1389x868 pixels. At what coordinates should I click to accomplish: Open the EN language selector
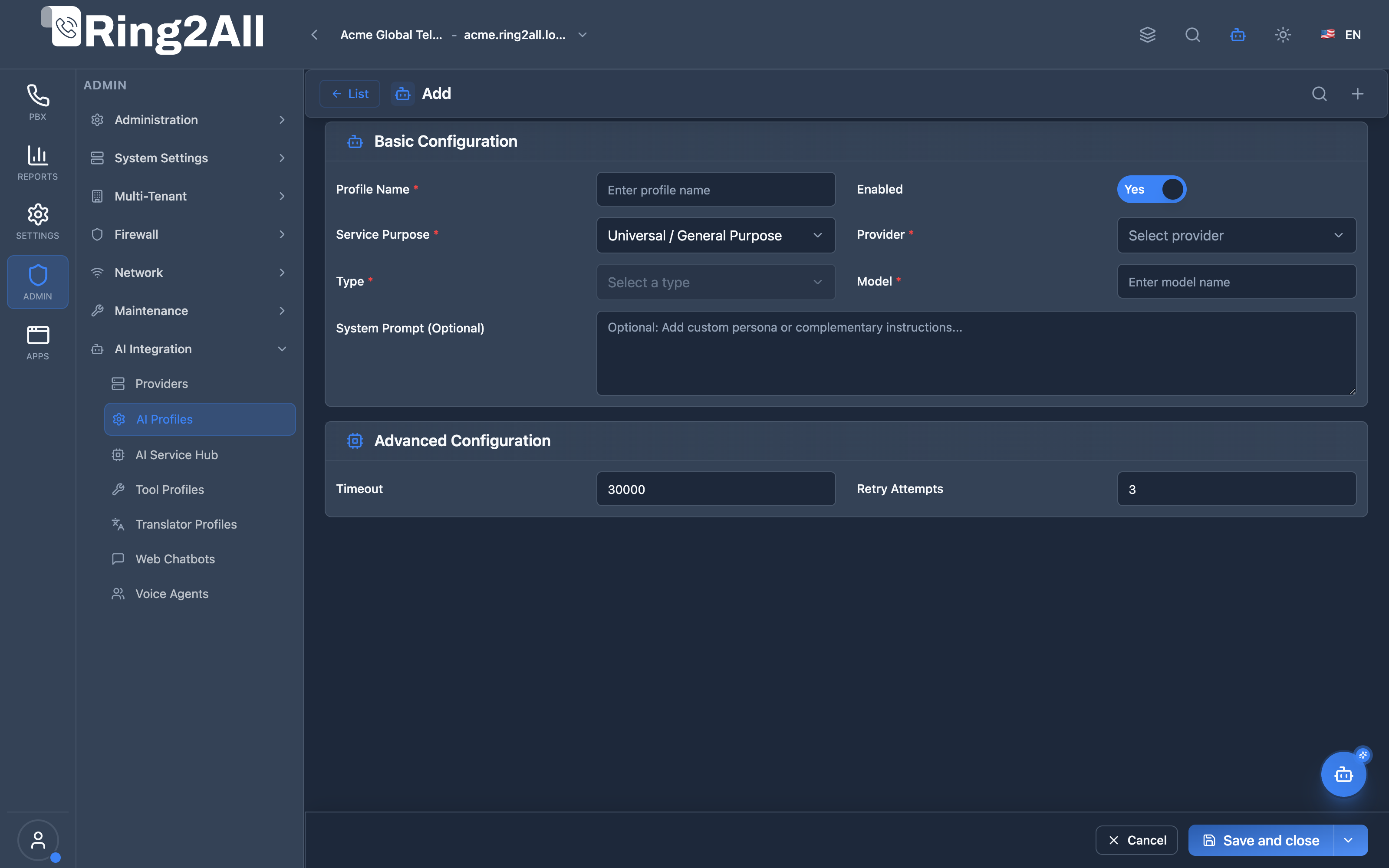[x=1341, y=35]
